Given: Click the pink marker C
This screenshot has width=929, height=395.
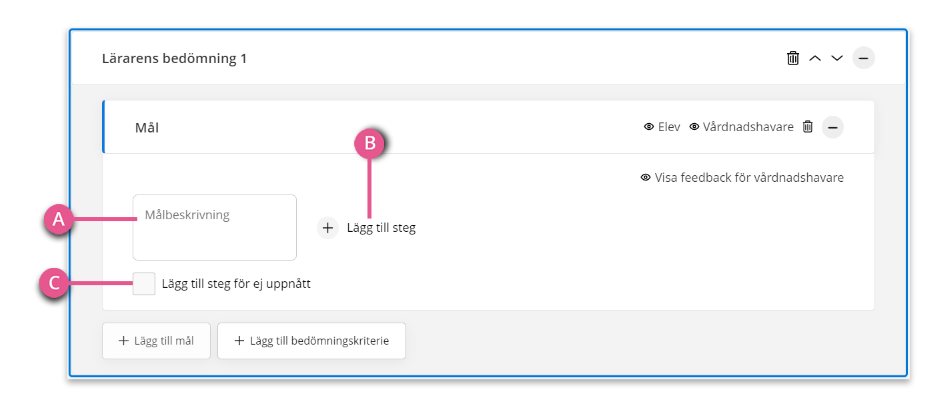Looking at the screenshot, I should click(x=54, y=283).
